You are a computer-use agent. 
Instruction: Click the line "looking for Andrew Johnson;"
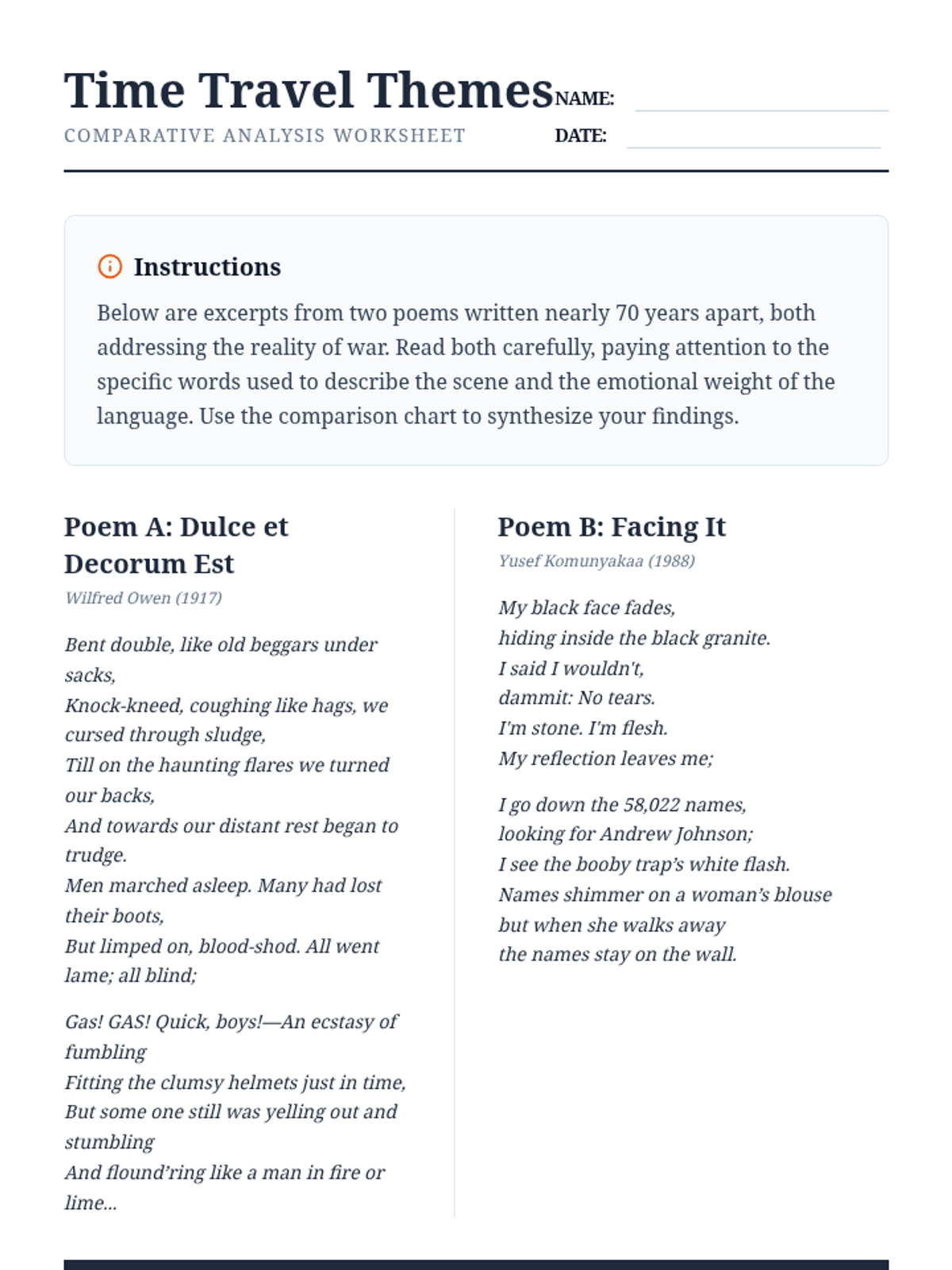[626, 834]
